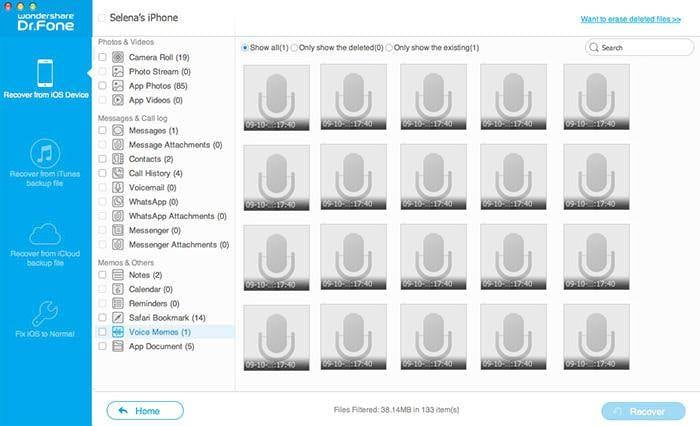Click the Contacts category icon
The width and height of the screenshot is (700, 426).
(x=118, y=159)
